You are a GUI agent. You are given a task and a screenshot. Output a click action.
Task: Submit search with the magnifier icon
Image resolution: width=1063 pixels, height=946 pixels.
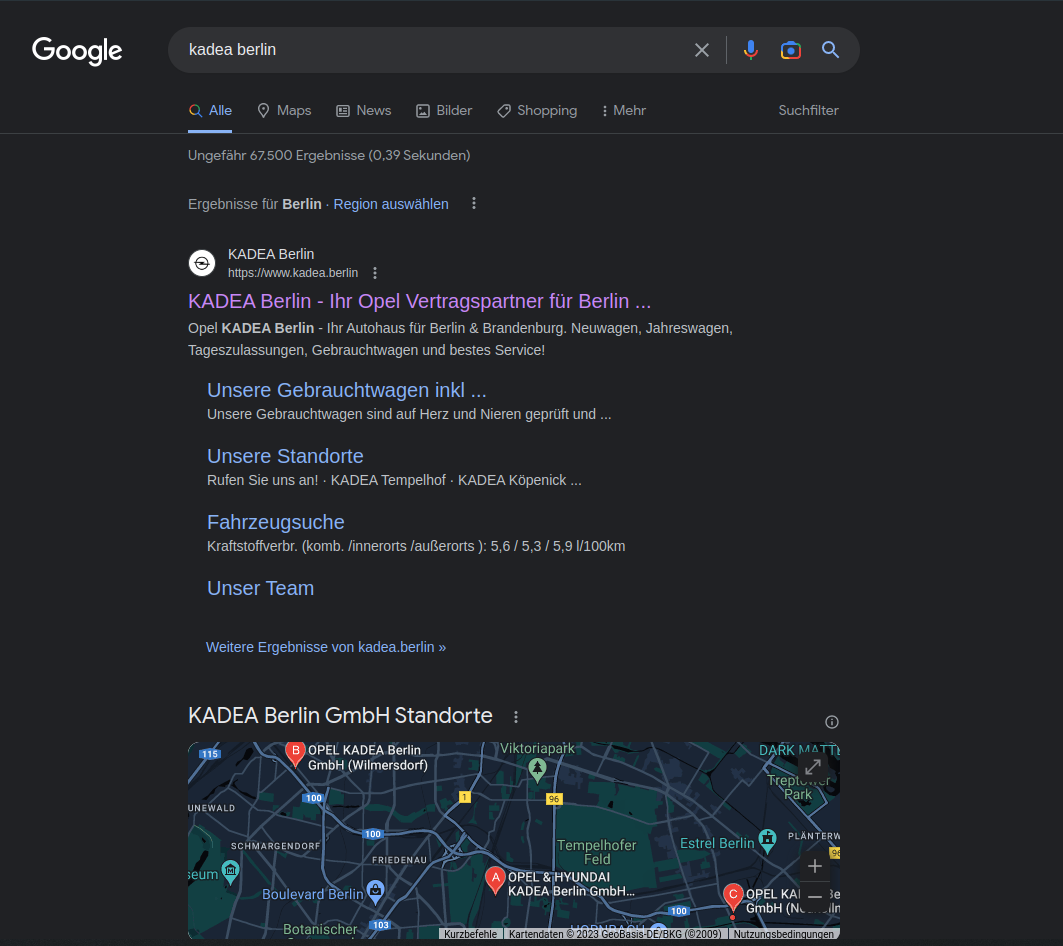coord(830,50)
